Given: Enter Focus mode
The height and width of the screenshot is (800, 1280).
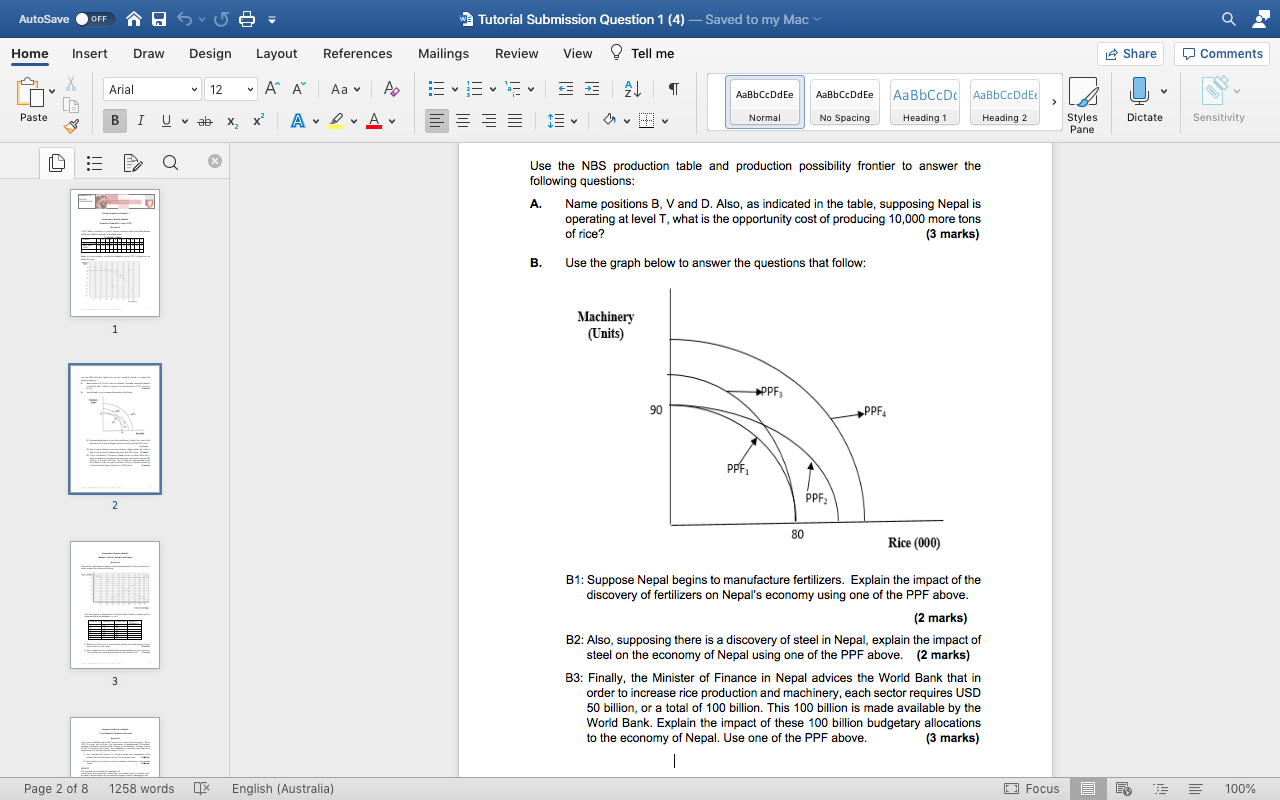Looking at the screenshot, I should click(1031, 789).
